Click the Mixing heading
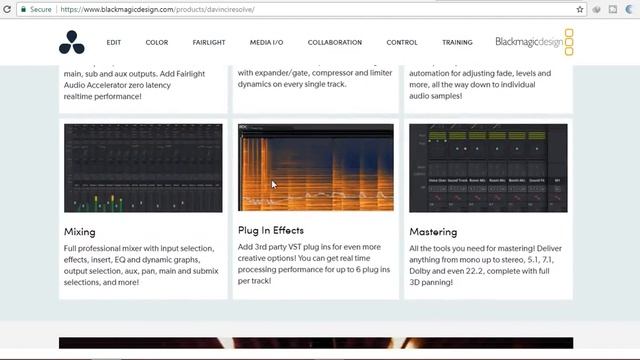 pyautogui.click(x=80, y=232)
